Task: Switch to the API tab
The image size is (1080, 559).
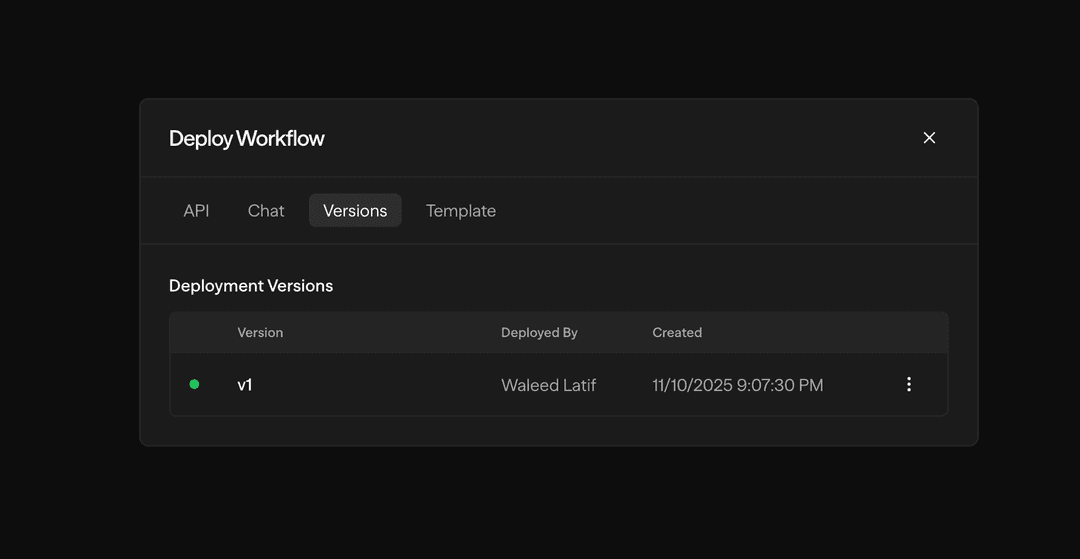Action: pyautogui.click(x=196, y=211)
